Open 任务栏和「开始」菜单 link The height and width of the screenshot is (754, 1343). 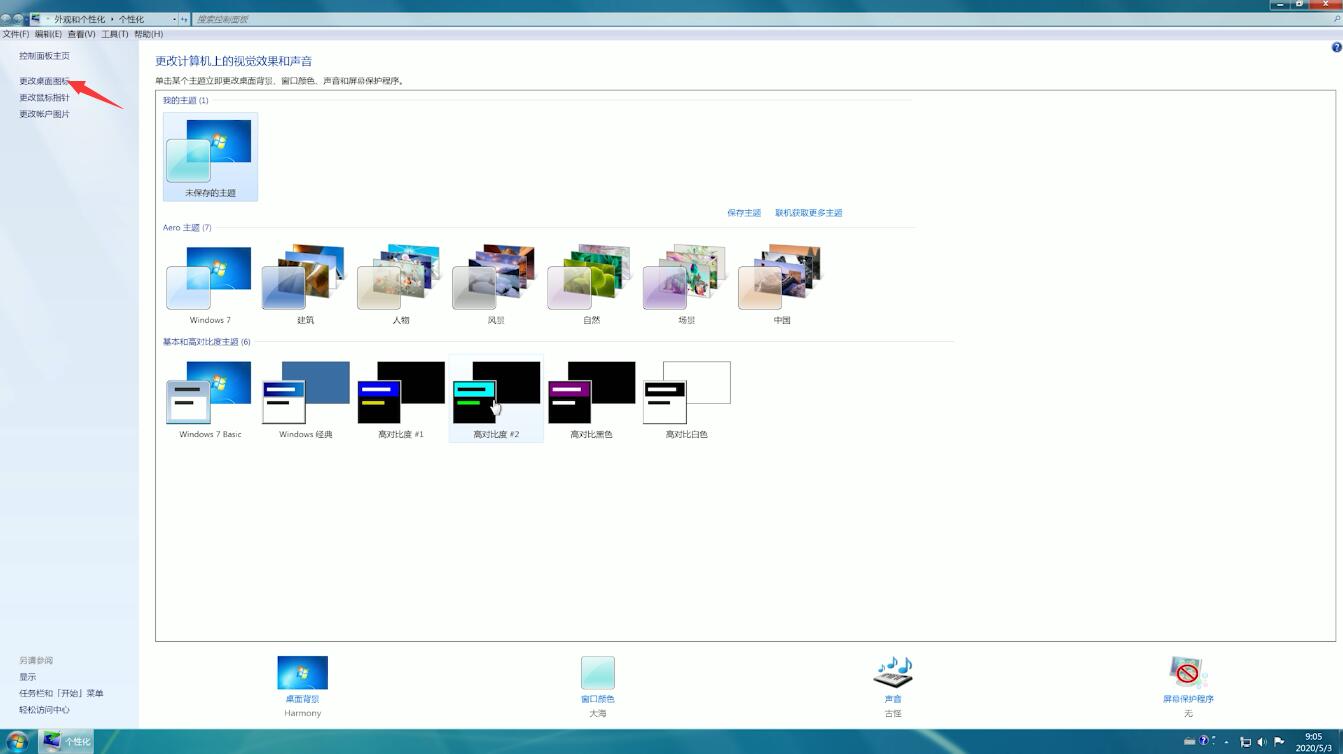[x=61, y=693]
